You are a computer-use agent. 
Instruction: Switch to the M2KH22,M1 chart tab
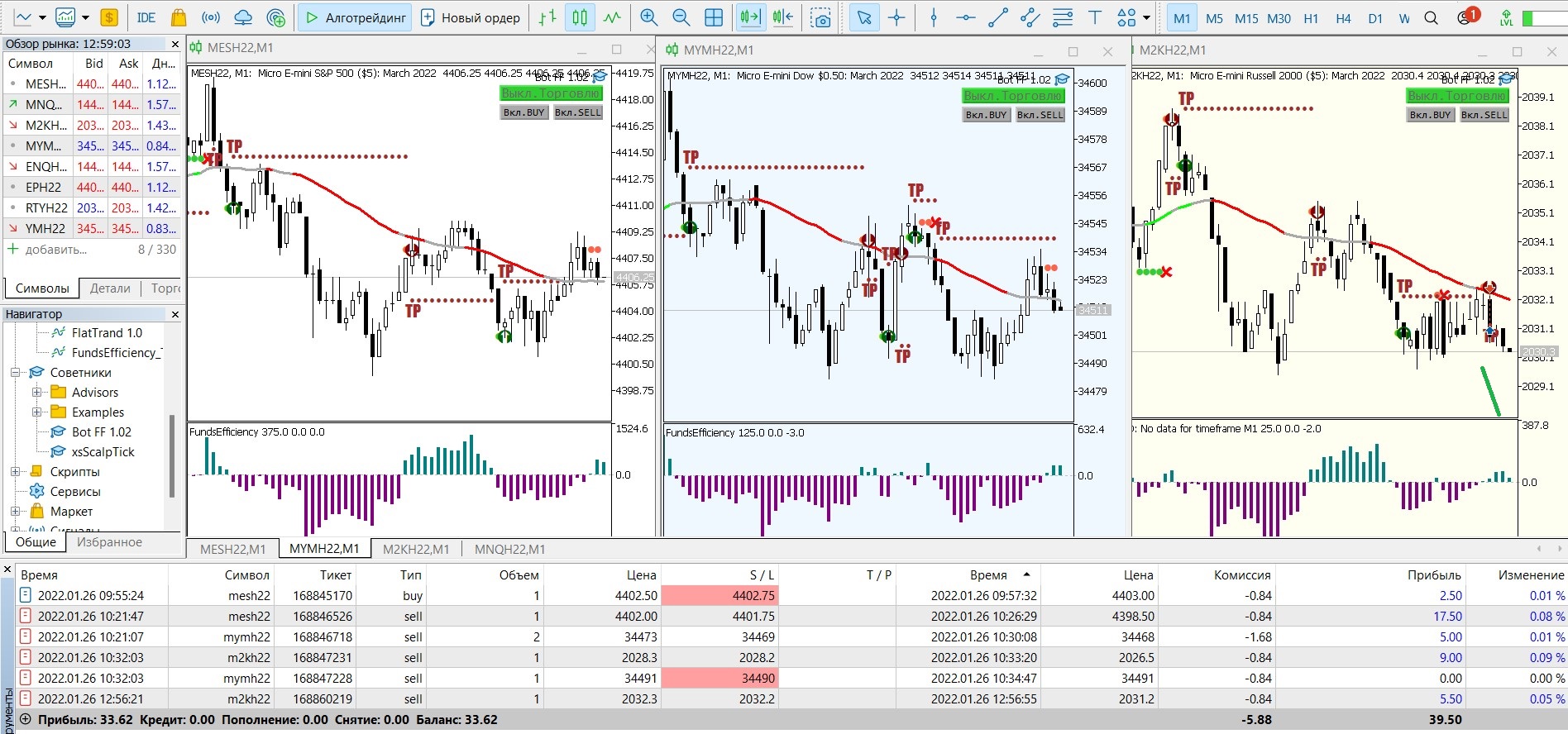click(x=416, y=549)
